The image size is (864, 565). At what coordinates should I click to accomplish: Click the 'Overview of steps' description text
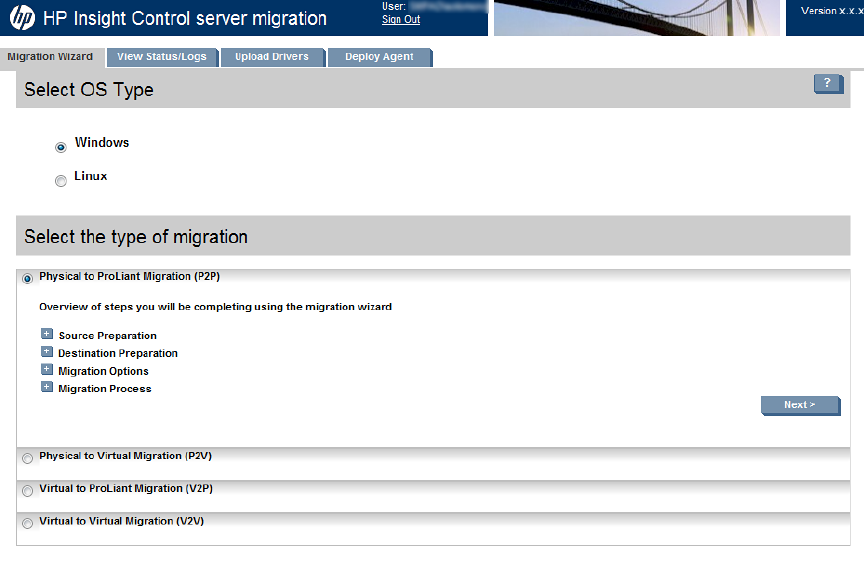click(215, 306)
